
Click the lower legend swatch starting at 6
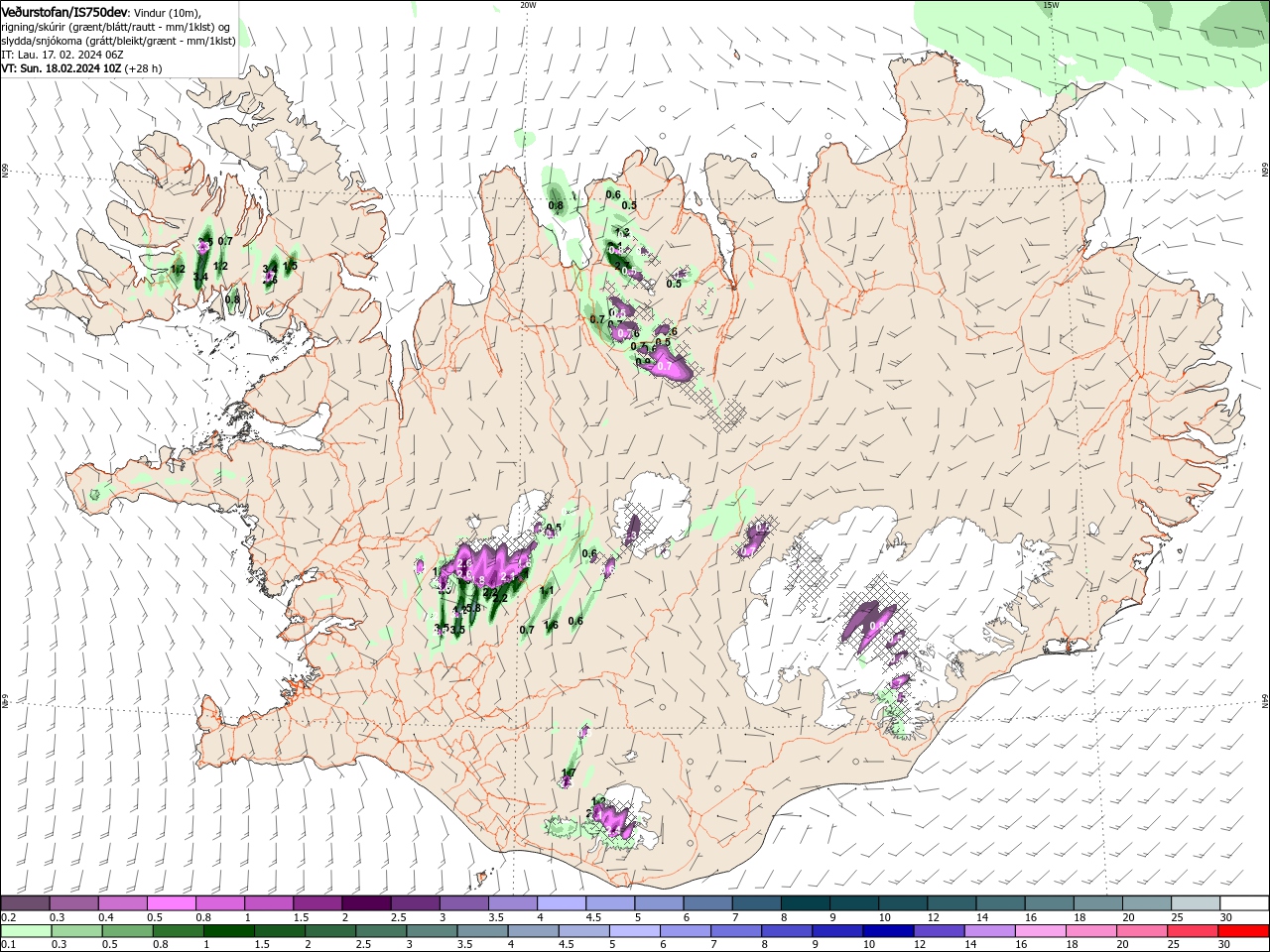pyautogui.click(x=684, y=931)
